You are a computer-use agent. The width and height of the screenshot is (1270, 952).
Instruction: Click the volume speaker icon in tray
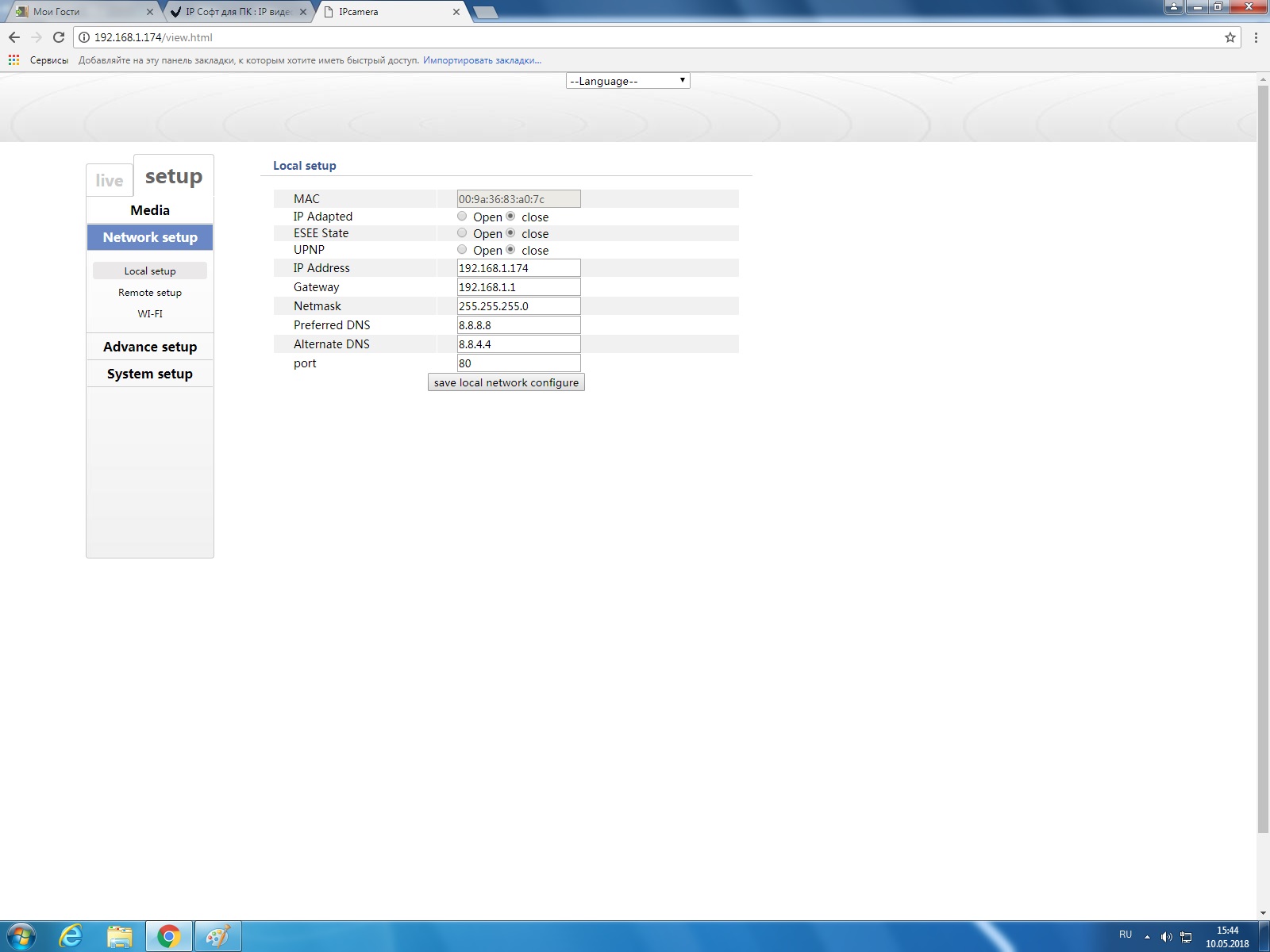click(x=1166, y=937)
